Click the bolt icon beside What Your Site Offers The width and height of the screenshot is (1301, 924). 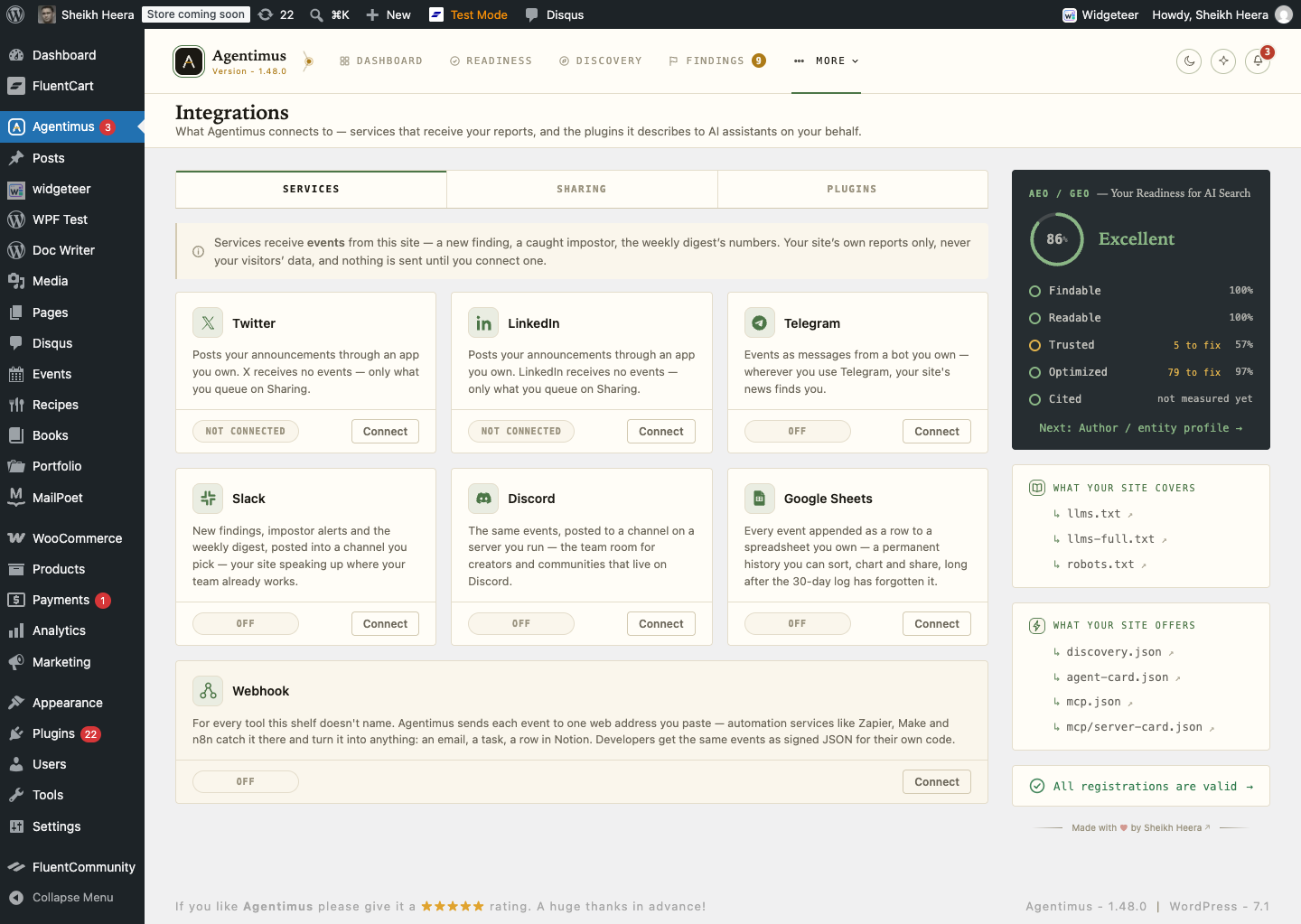1037,625
